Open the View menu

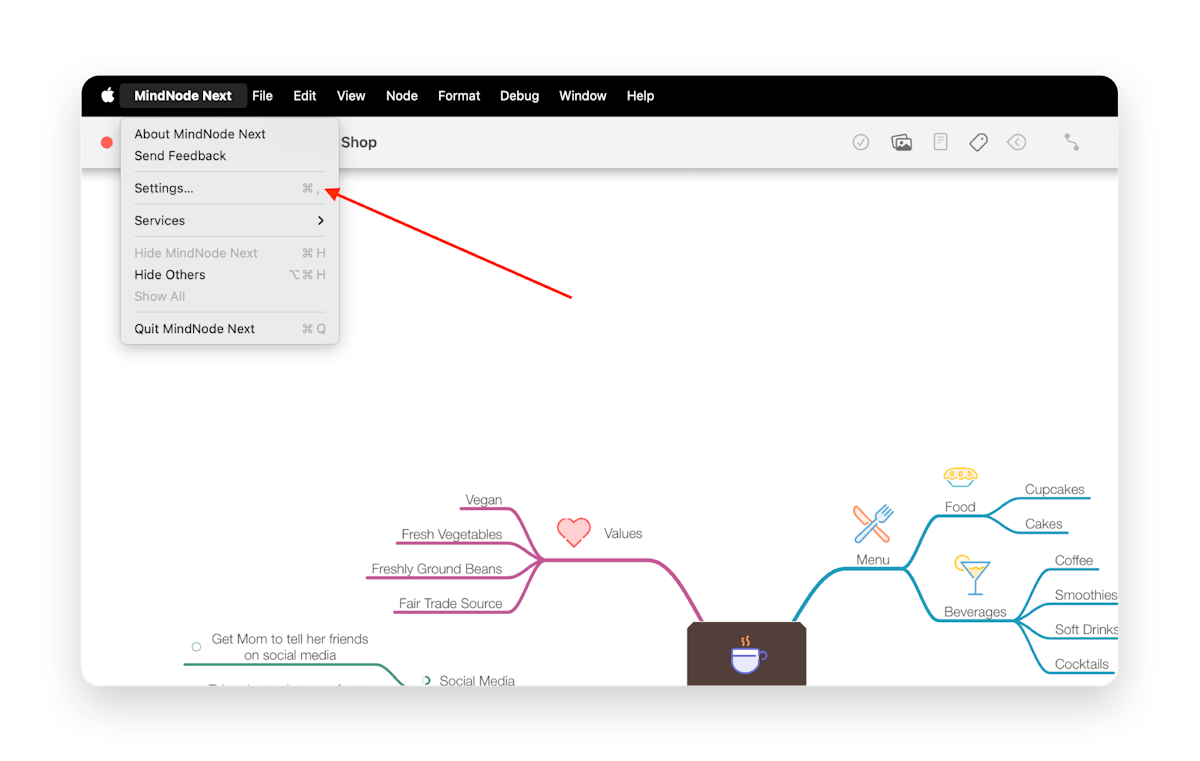tap(351, 96)
